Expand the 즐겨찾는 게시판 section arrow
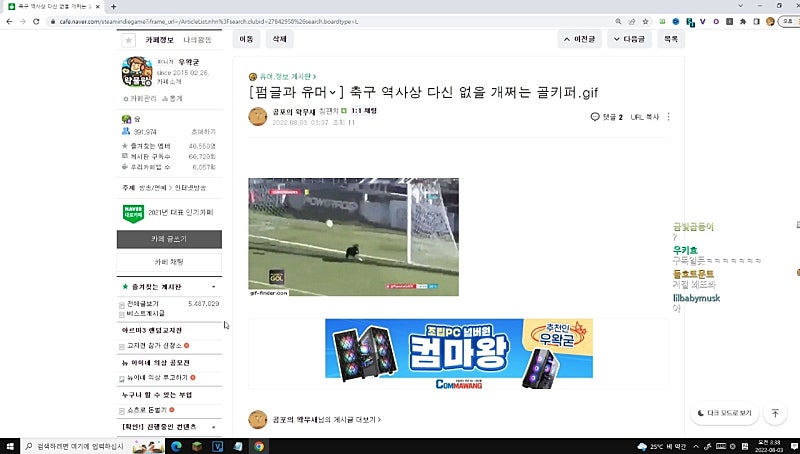 pos(214,287)
